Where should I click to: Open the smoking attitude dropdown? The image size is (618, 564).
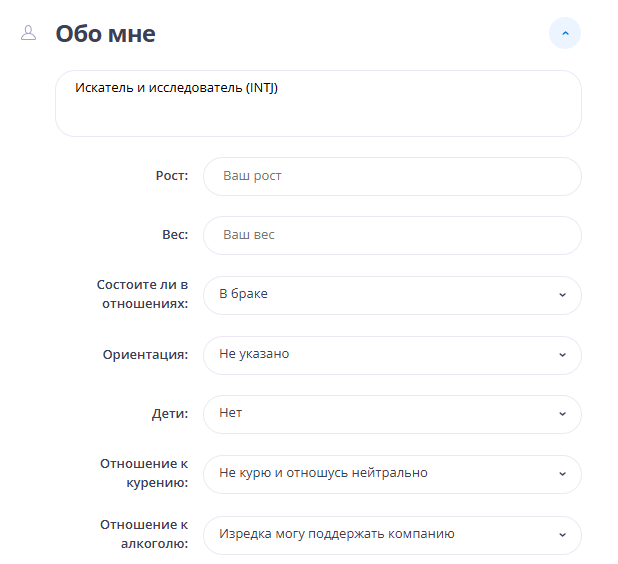tap(392, 474)
